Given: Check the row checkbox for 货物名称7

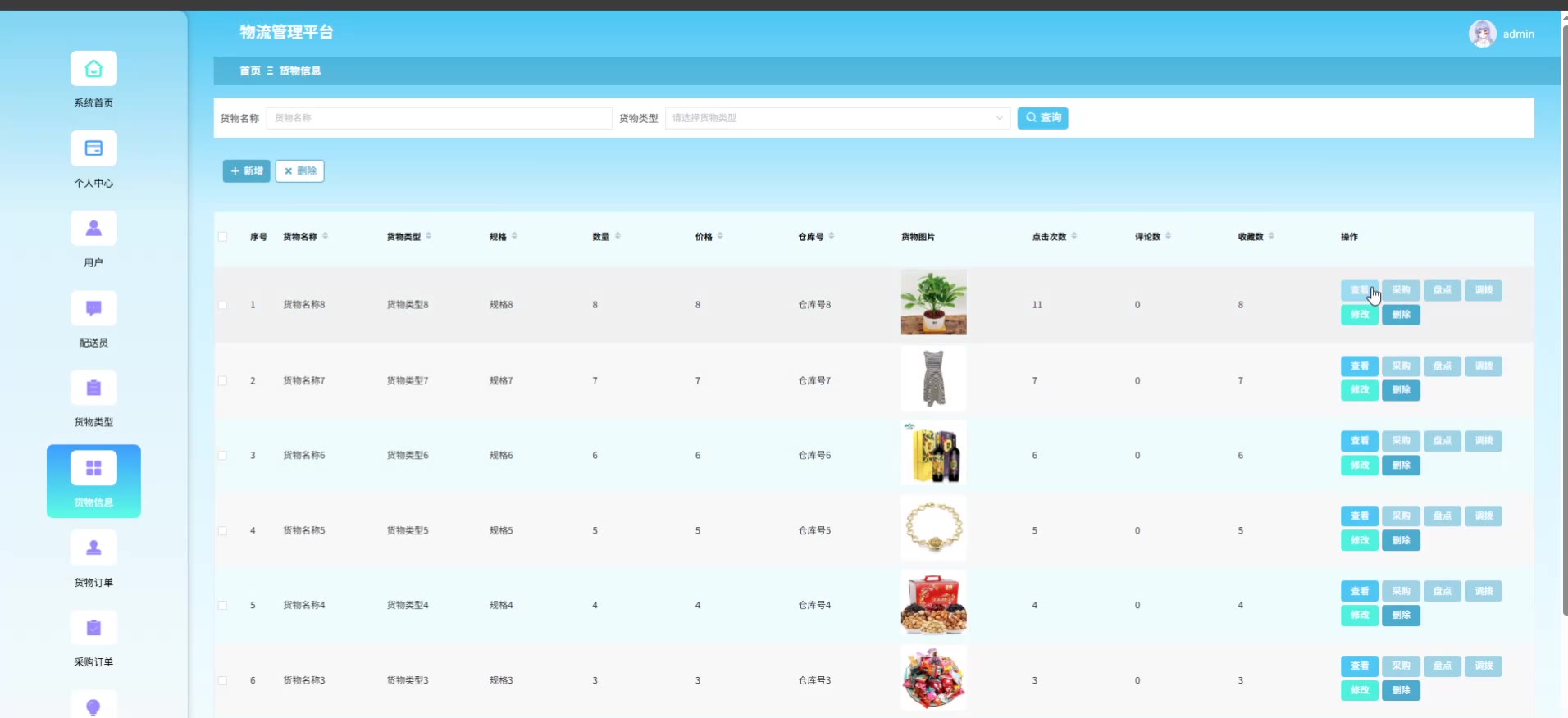Looking at the screenshot, I should point(222,380).
